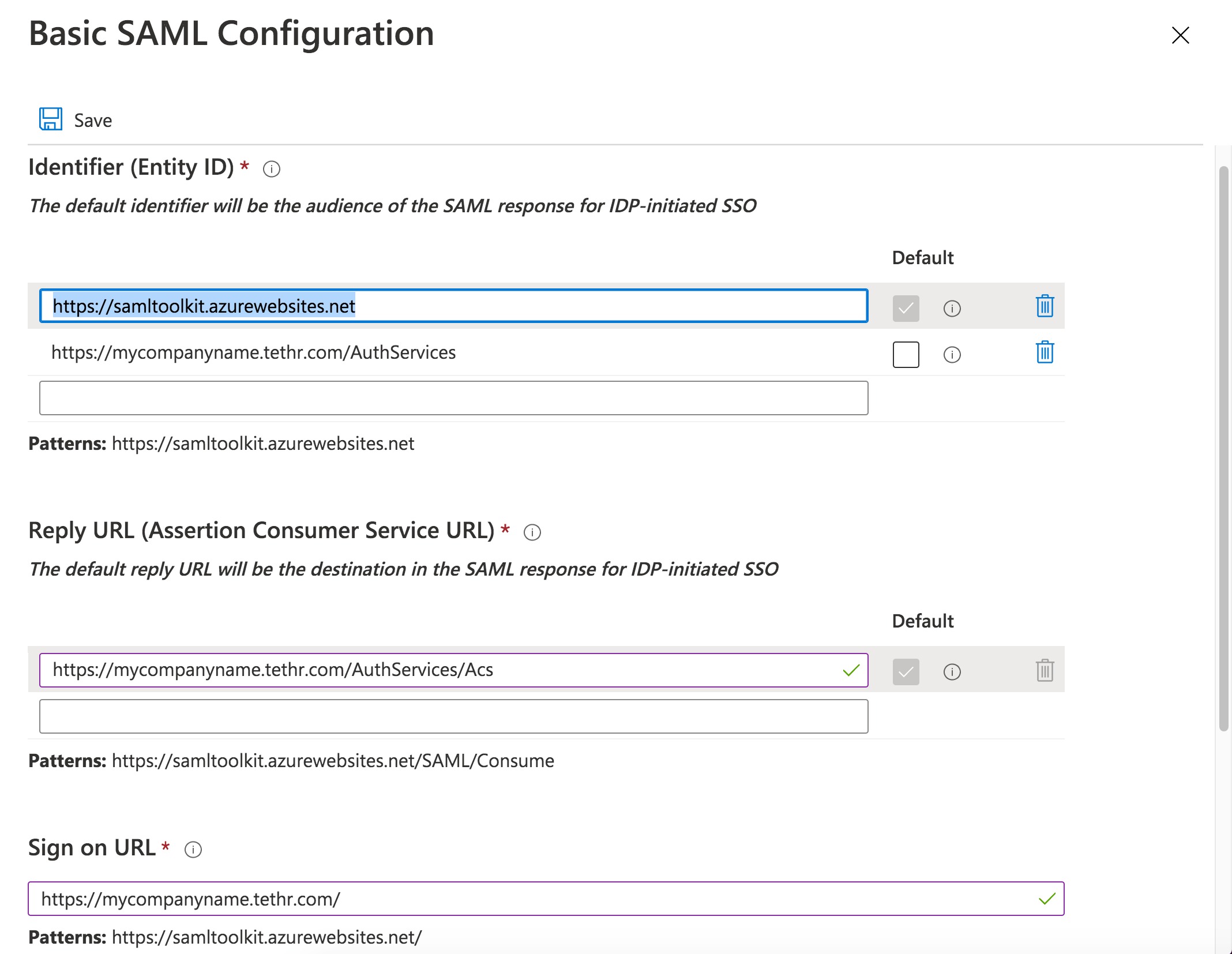This screenshot has height=954, width=1232.
Task: Click the highlighted samltoolkit identifier text box
Action: coord(453,306)
